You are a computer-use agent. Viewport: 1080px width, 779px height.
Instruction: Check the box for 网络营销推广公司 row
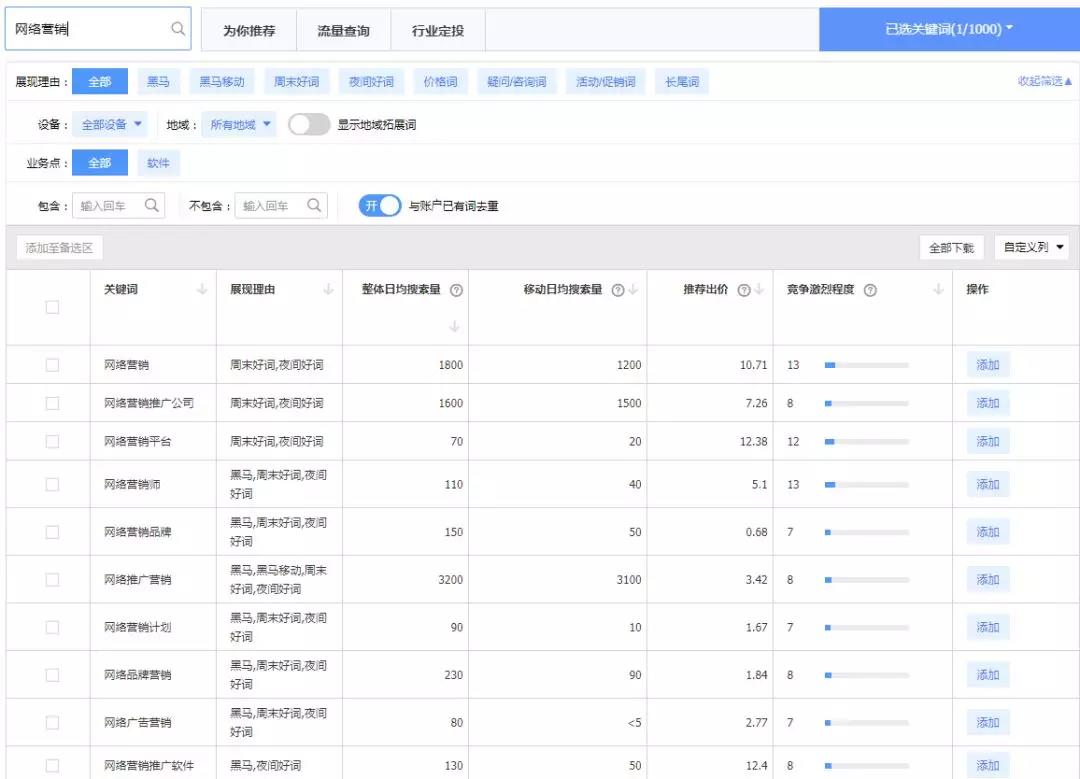(52, 403)
